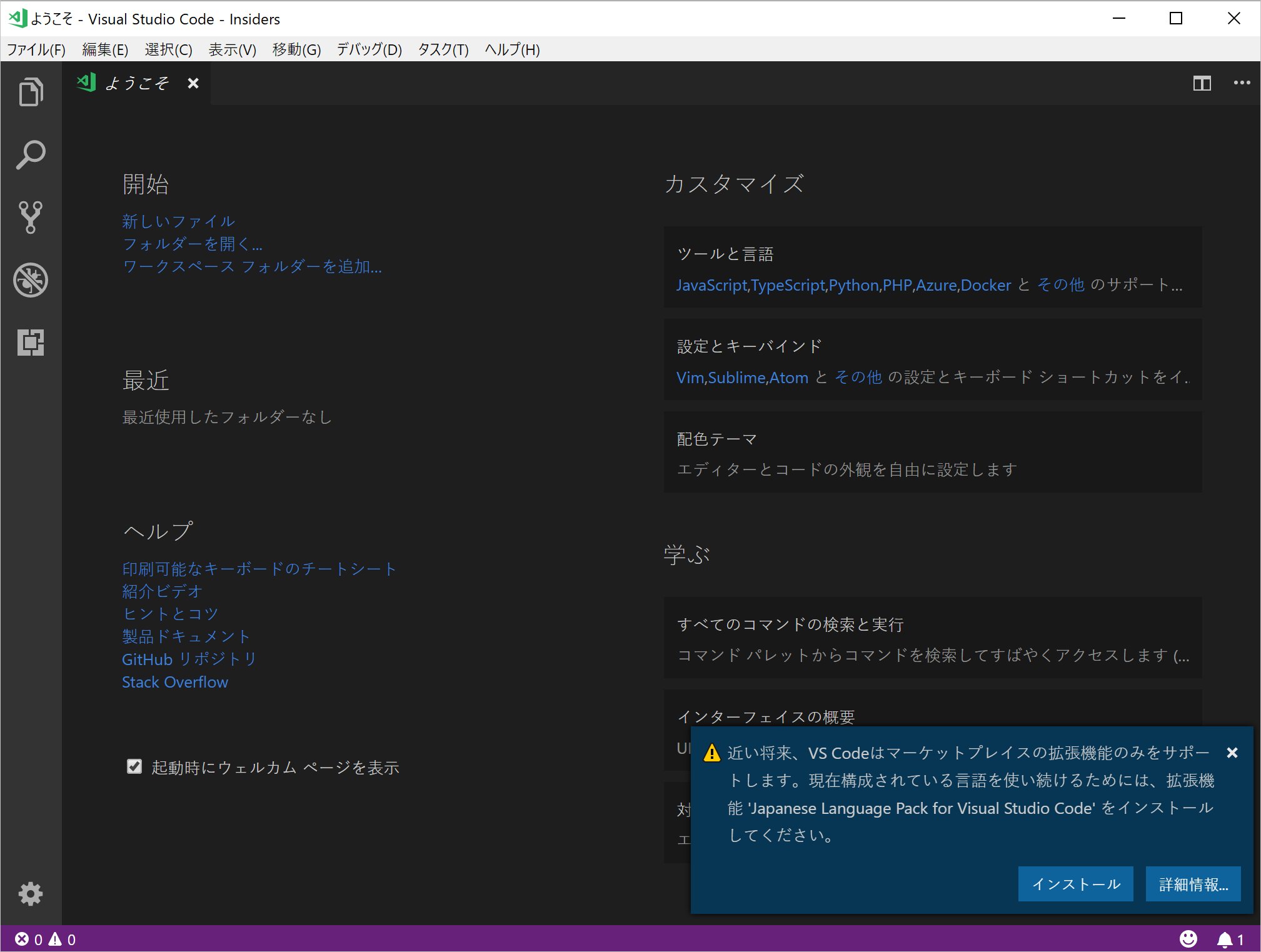
Task: Open the タスク(T) menu
Action: click(x=443, y=49)
